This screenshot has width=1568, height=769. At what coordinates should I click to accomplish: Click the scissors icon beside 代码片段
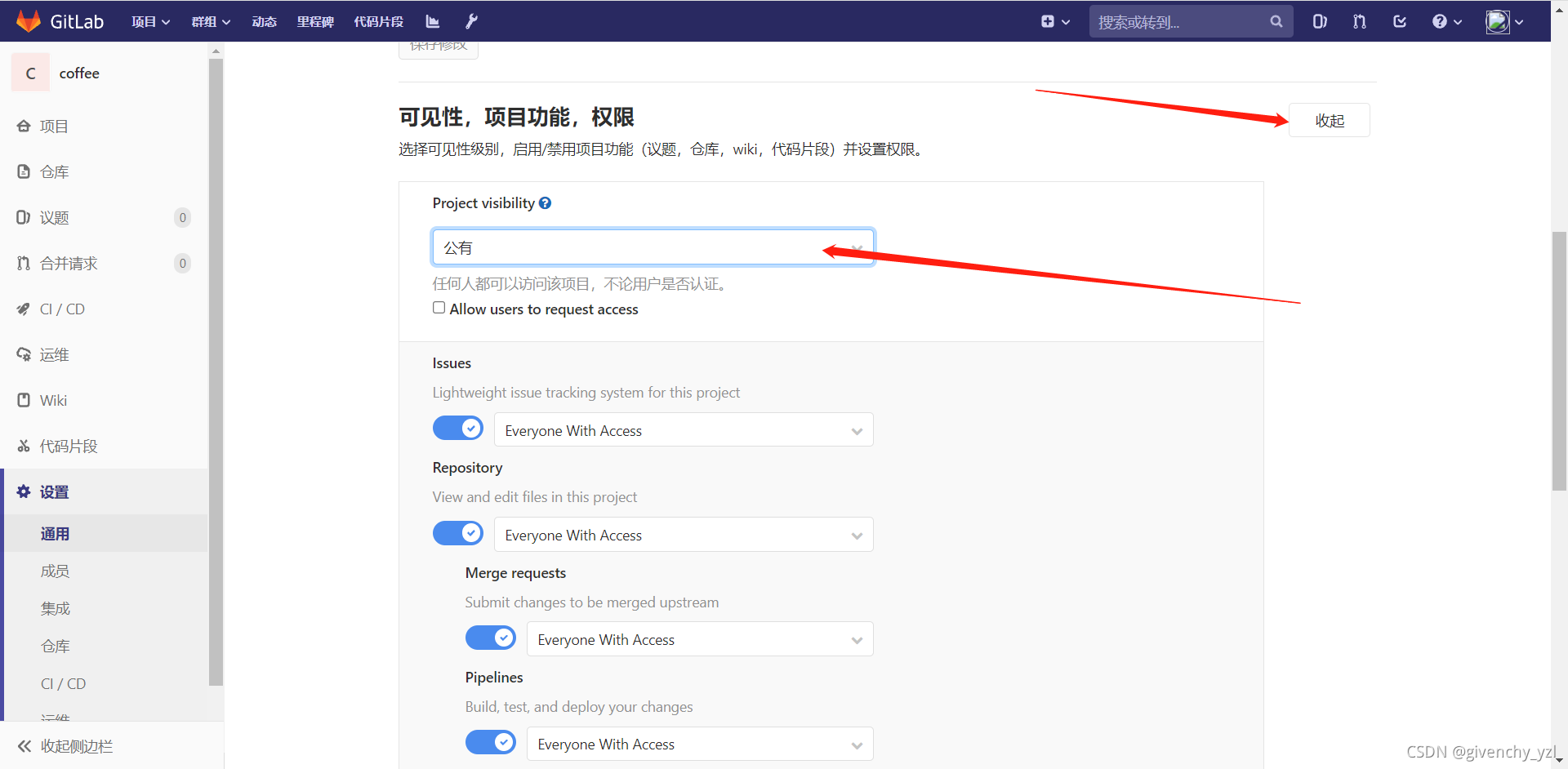24,446
